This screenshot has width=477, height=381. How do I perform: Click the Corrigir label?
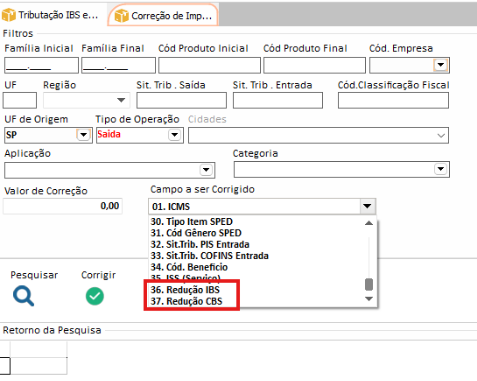click(x=98, y=275)
